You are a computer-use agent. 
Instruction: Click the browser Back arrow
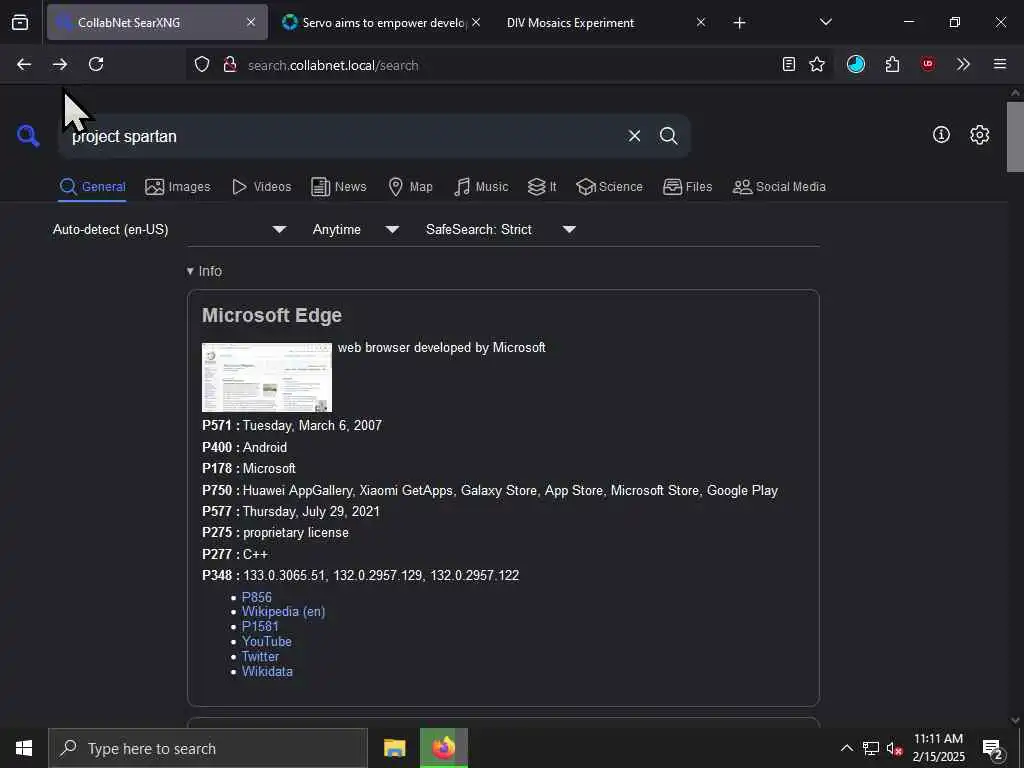pos(24,64)
